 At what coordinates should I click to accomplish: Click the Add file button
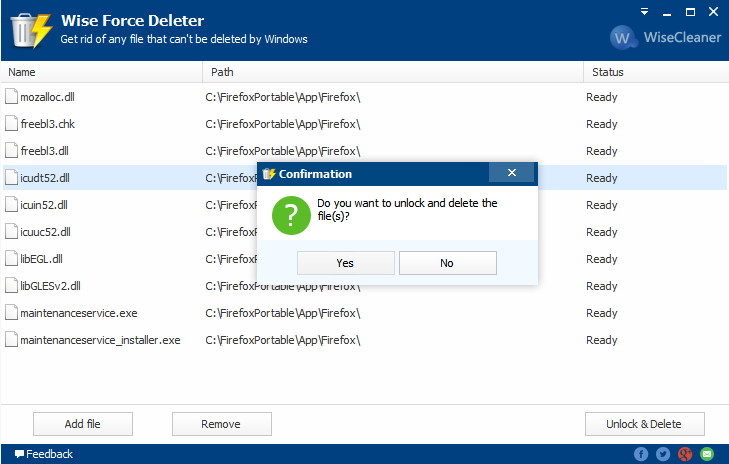pos(82,424)
